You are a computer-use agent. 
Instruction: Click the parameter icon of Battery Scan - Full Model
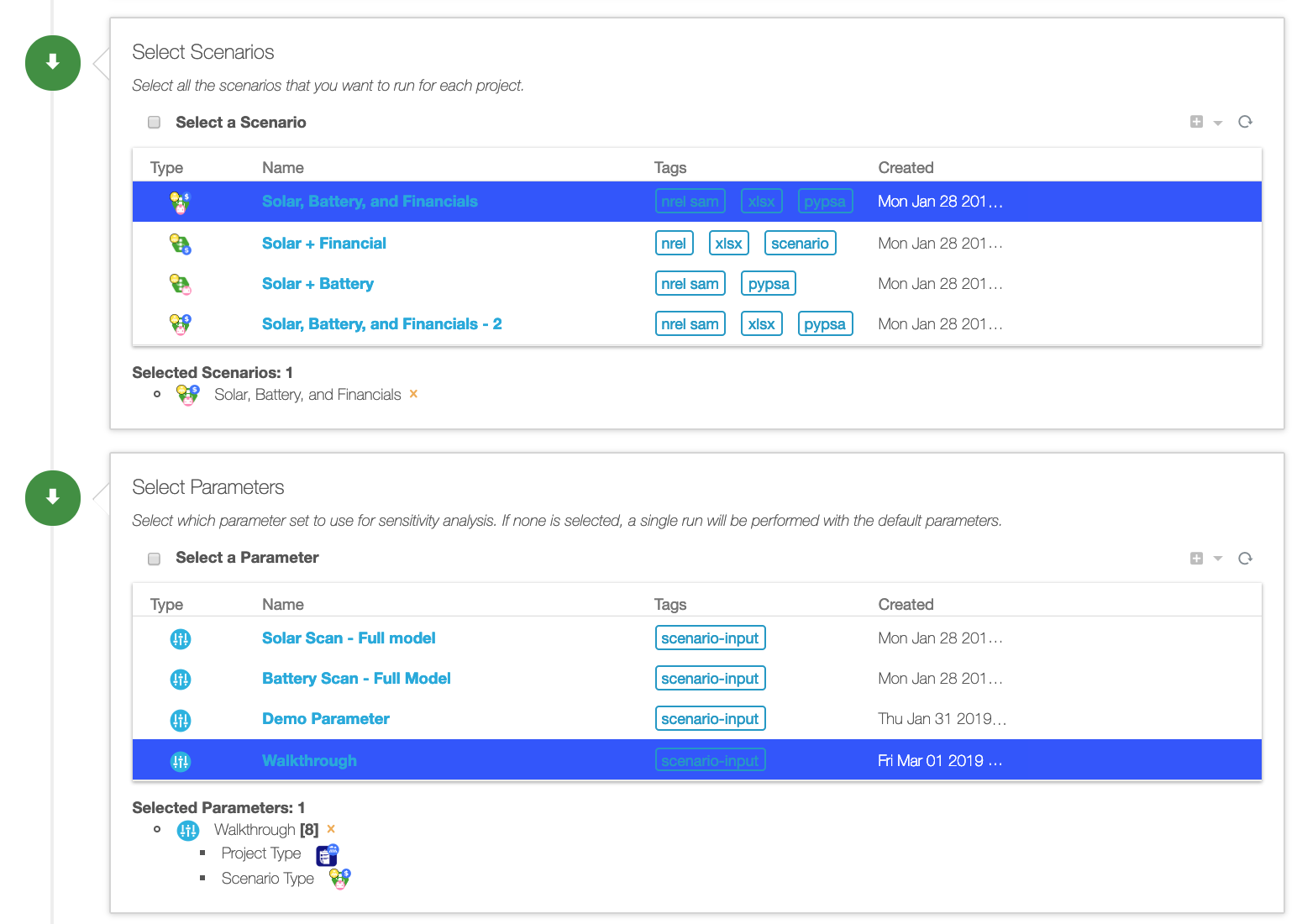coord(181,680)
